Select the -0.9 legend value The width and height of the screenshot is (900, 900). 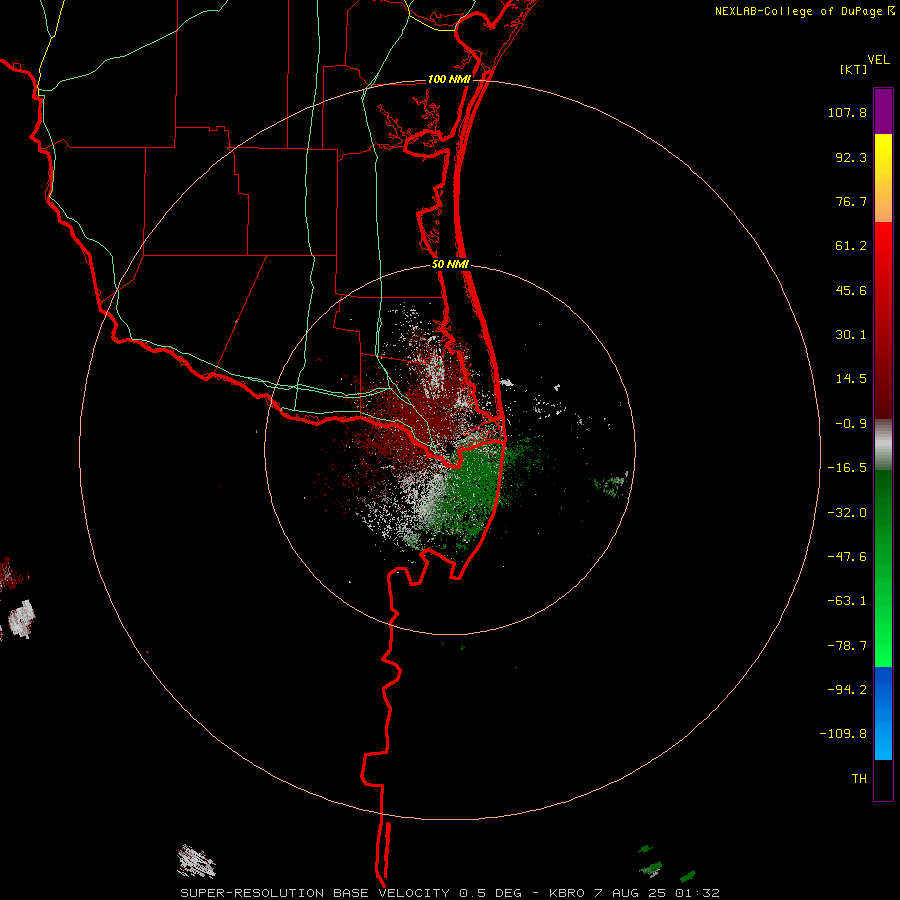point(851,424)
